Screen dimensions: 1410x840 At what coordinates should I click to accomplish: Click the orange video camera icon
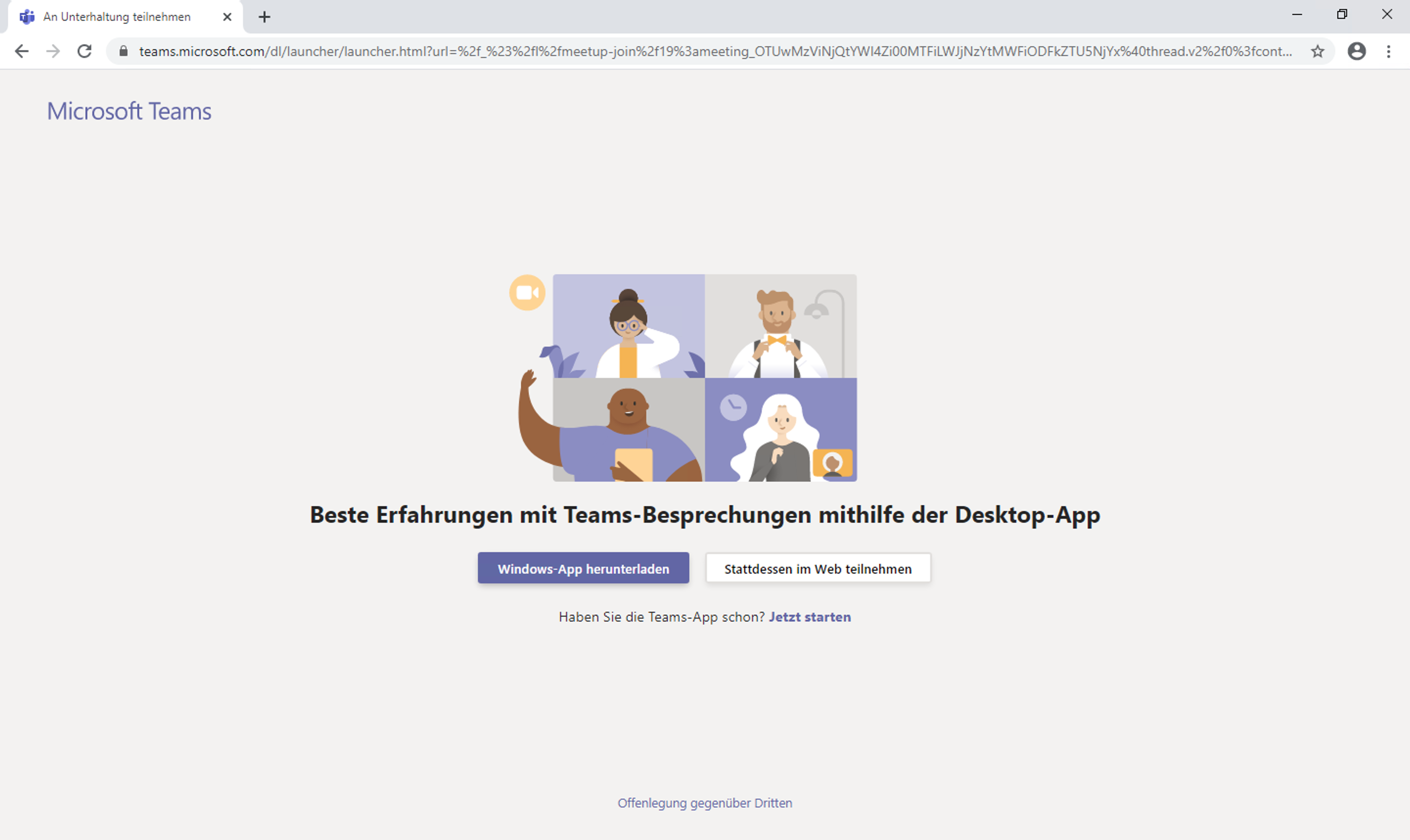(x=527, y=293)
